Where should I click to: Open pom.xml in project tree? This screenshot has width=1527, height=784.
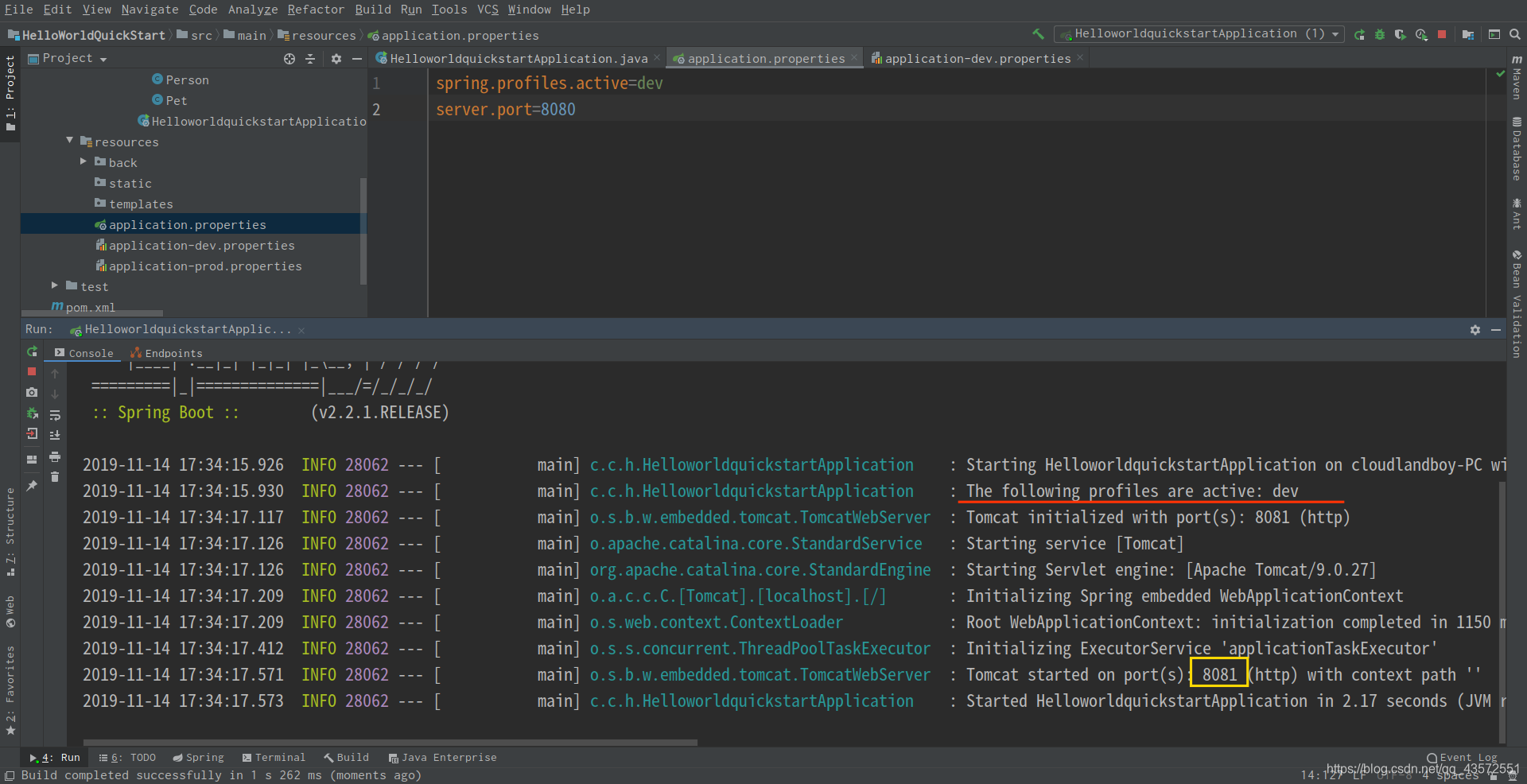point(84,307)
